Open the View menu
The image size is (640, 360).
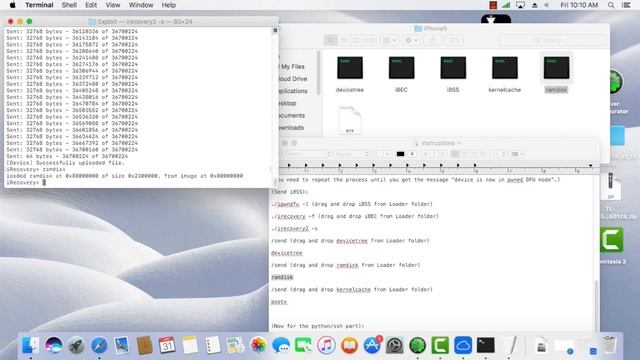click(x=113, y=5)
